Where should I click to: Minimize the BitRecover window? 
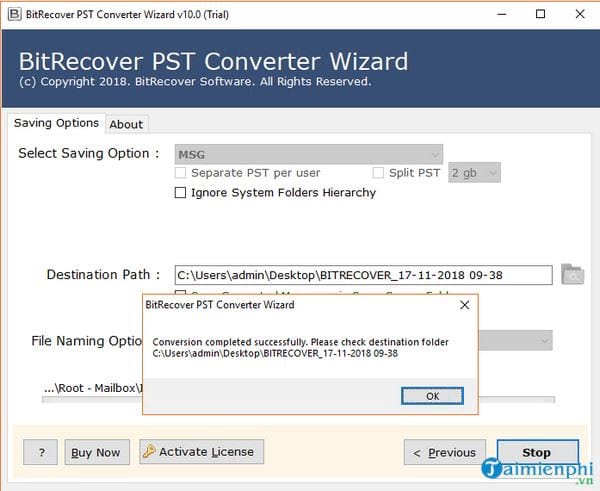coord(502,15)
